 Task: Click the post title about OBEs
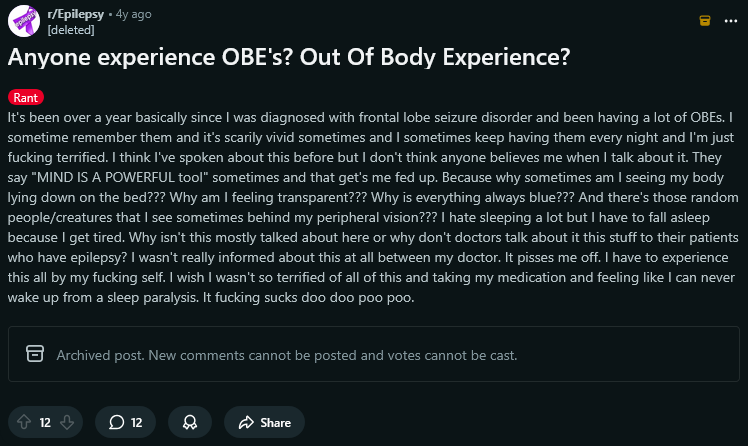290,58
